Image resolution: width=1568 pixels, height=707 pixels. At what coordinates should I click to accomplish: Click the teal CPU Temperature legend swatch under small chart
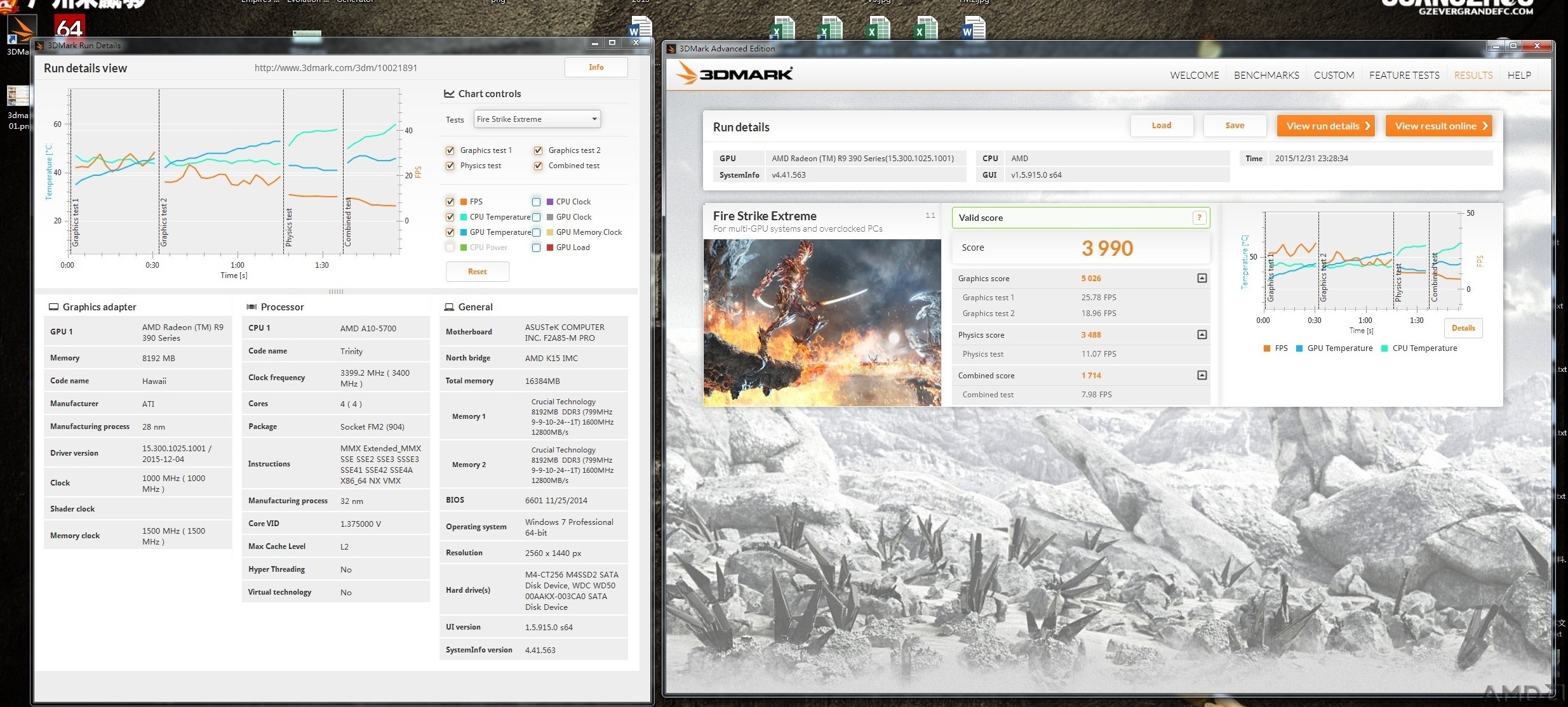pyautogui.click(x=1384, y=348)
